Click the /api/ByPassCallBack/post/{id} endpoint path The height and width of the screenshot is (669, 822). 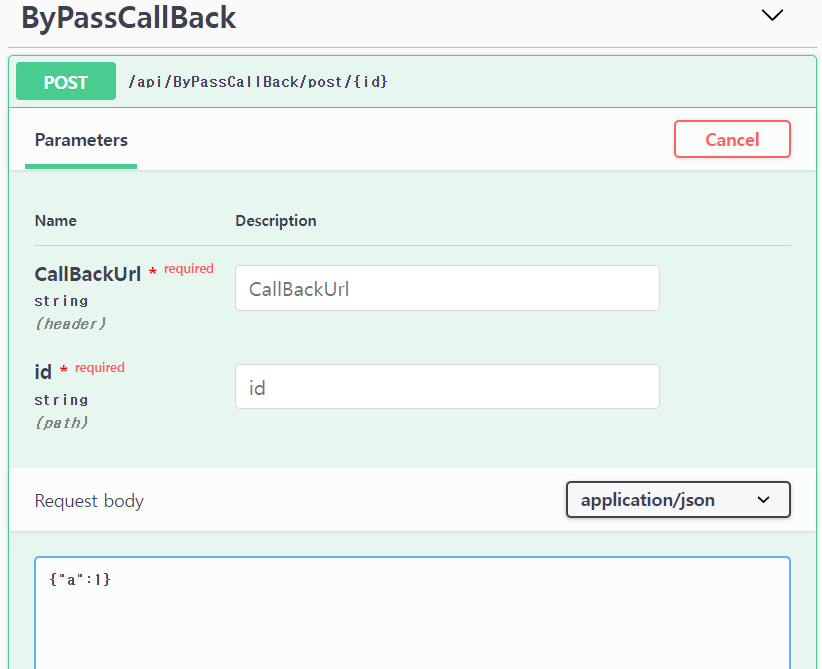(x=258, y=82)
